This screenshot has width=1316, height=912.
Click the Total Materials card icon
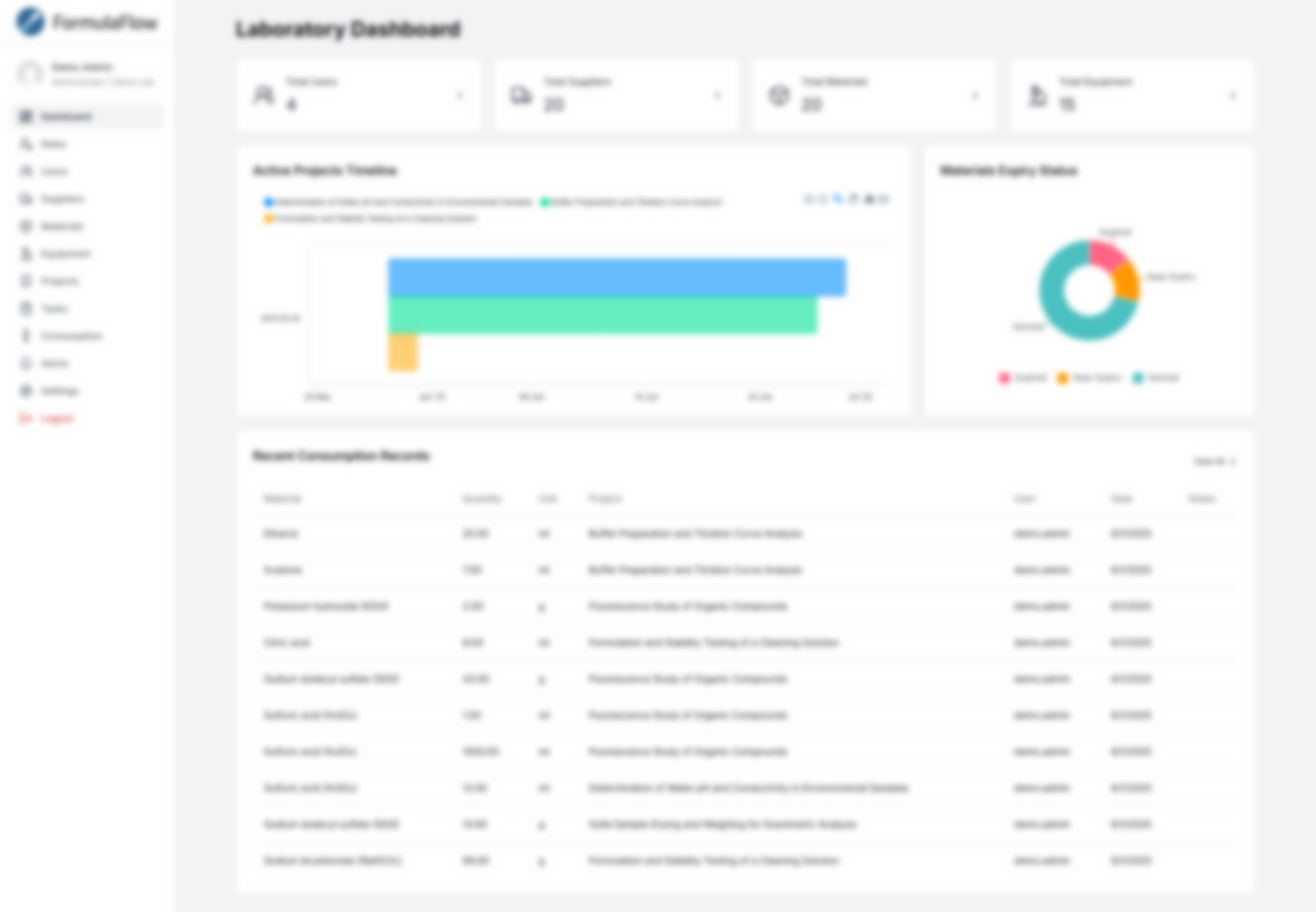(779, 95)
